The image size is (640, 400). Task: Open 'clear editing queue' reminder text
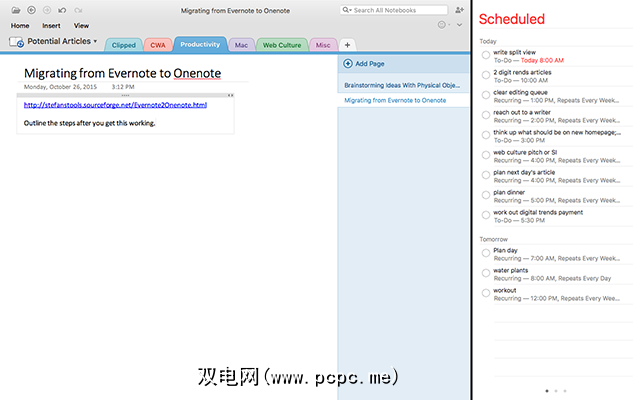point(520,92)
